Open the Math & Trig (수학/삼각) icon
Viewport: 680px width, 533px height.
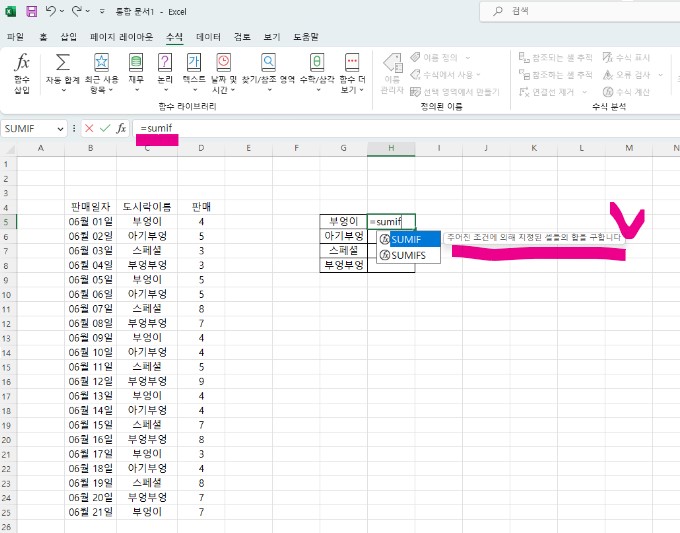point(317,62)
